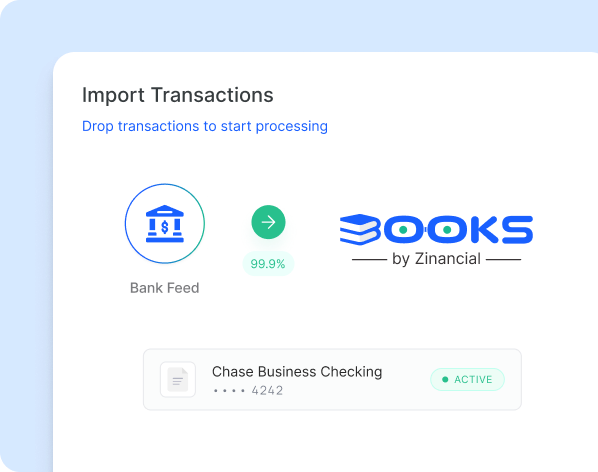Click the horizontal line right of by Zinancial
This screenshot has width=598, height=472.
pyautogui.click(x=503, y=260)
